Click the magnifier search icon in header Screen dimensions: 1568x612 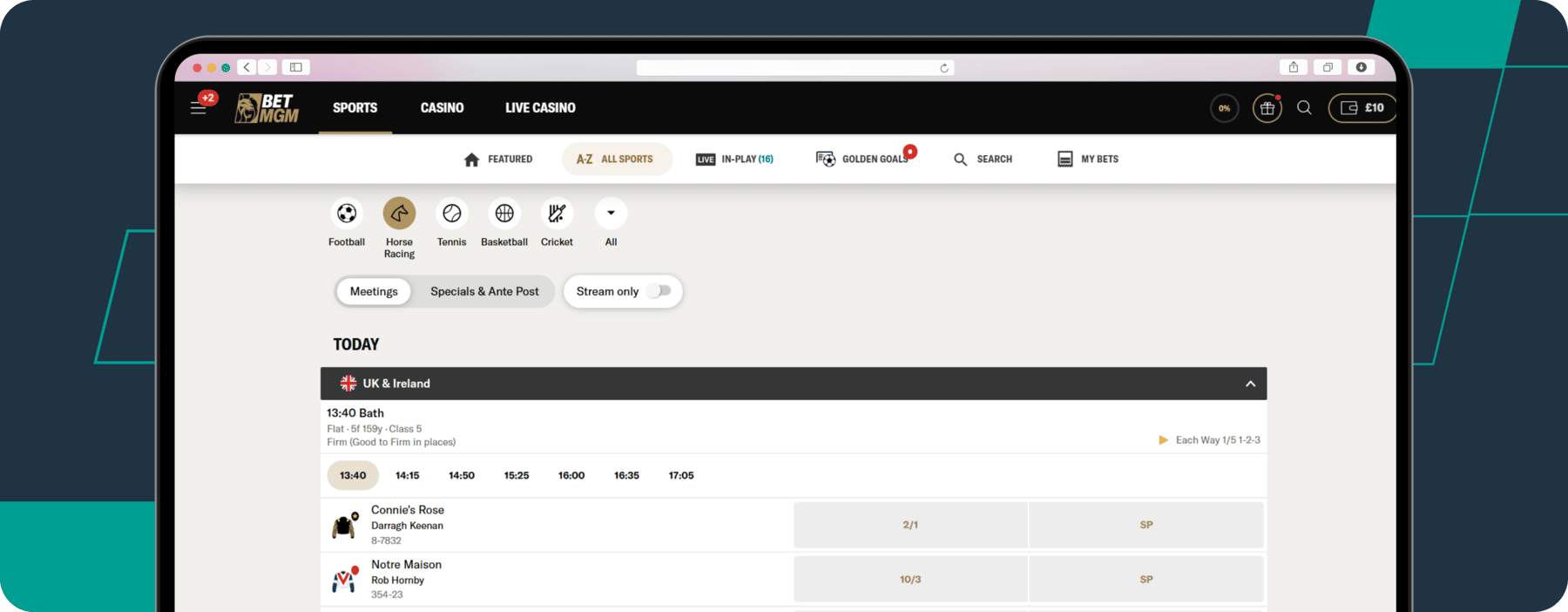pyautogui.click(x=1304, y=107)
